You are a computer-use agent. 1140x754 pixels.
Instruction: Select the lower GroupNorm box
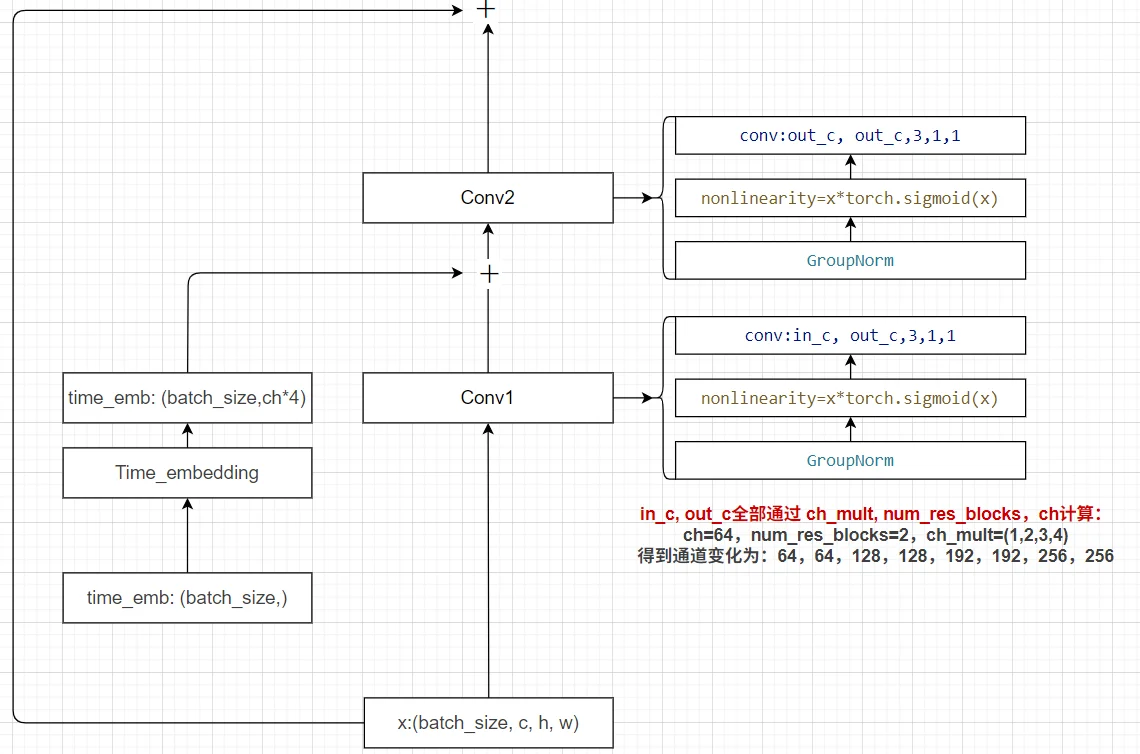[x=849, y=460]
